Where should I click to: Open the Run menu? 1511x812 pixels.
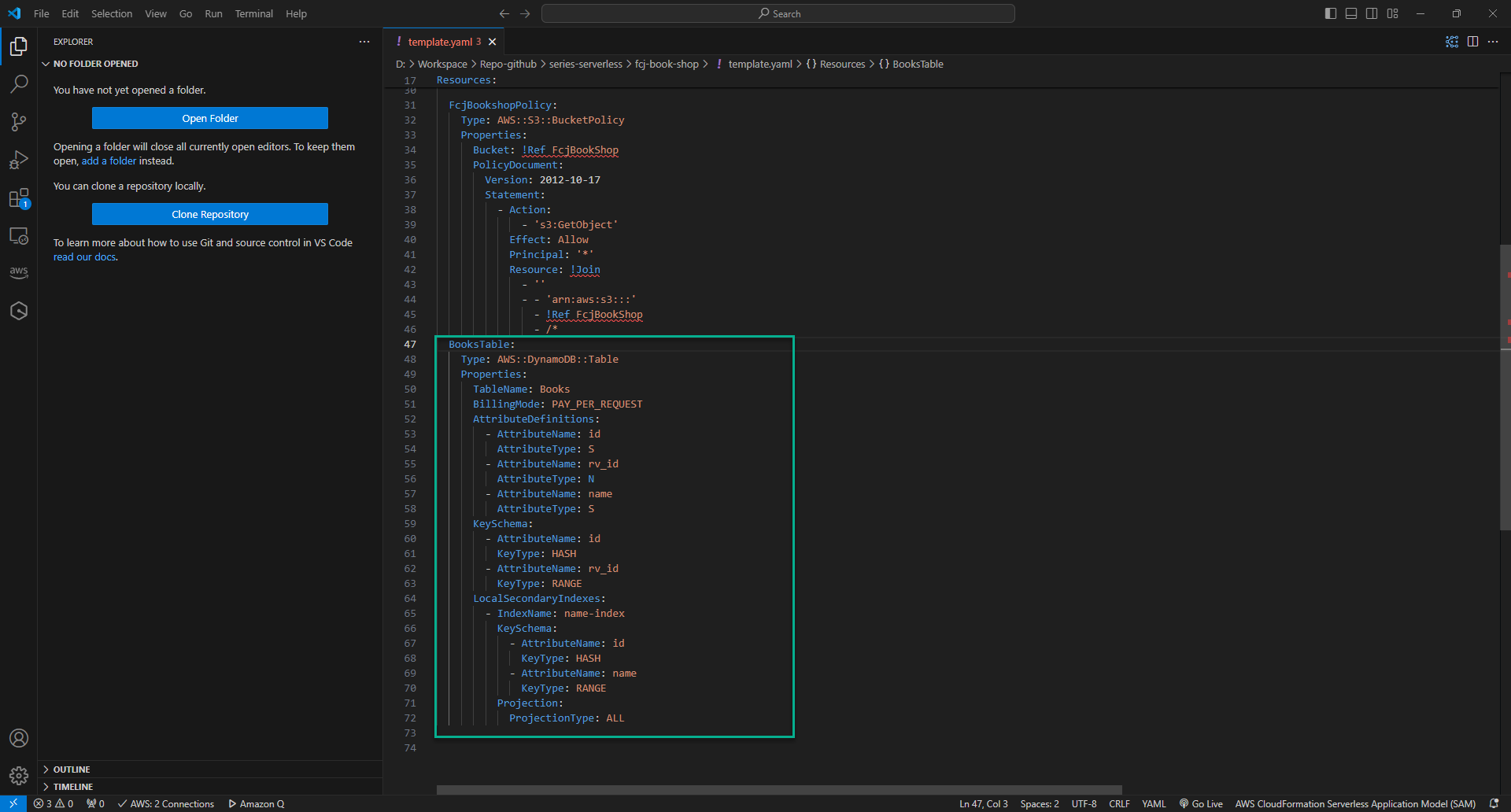click(x=213, y=13)
